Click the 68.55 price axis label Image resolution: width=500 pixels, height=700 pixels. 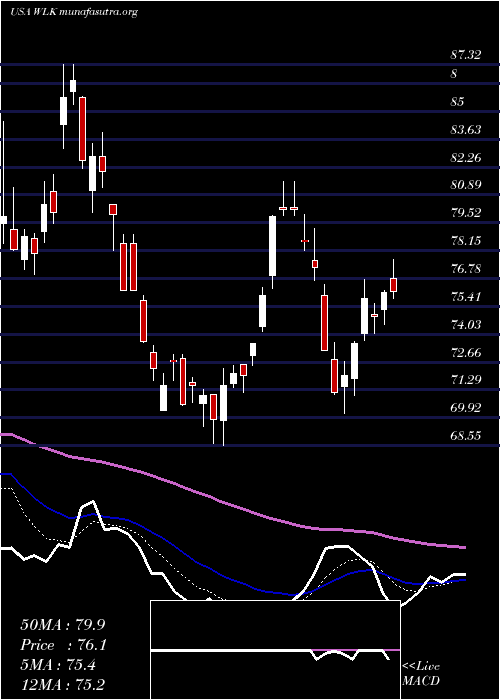point(466,435)
